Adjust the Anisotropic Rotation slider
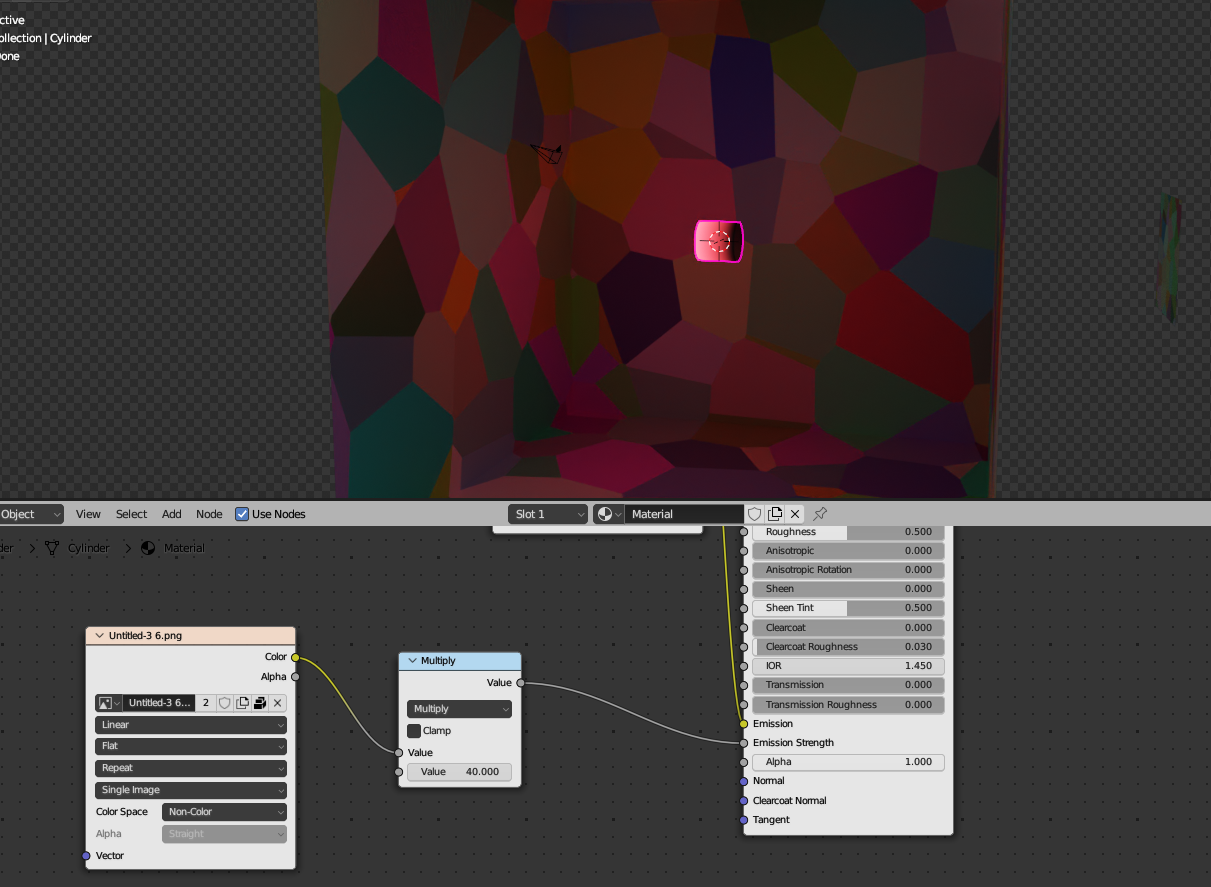The height and width of the screenshot is (887, 1211). pyautogui.click(x=848, y=570)
